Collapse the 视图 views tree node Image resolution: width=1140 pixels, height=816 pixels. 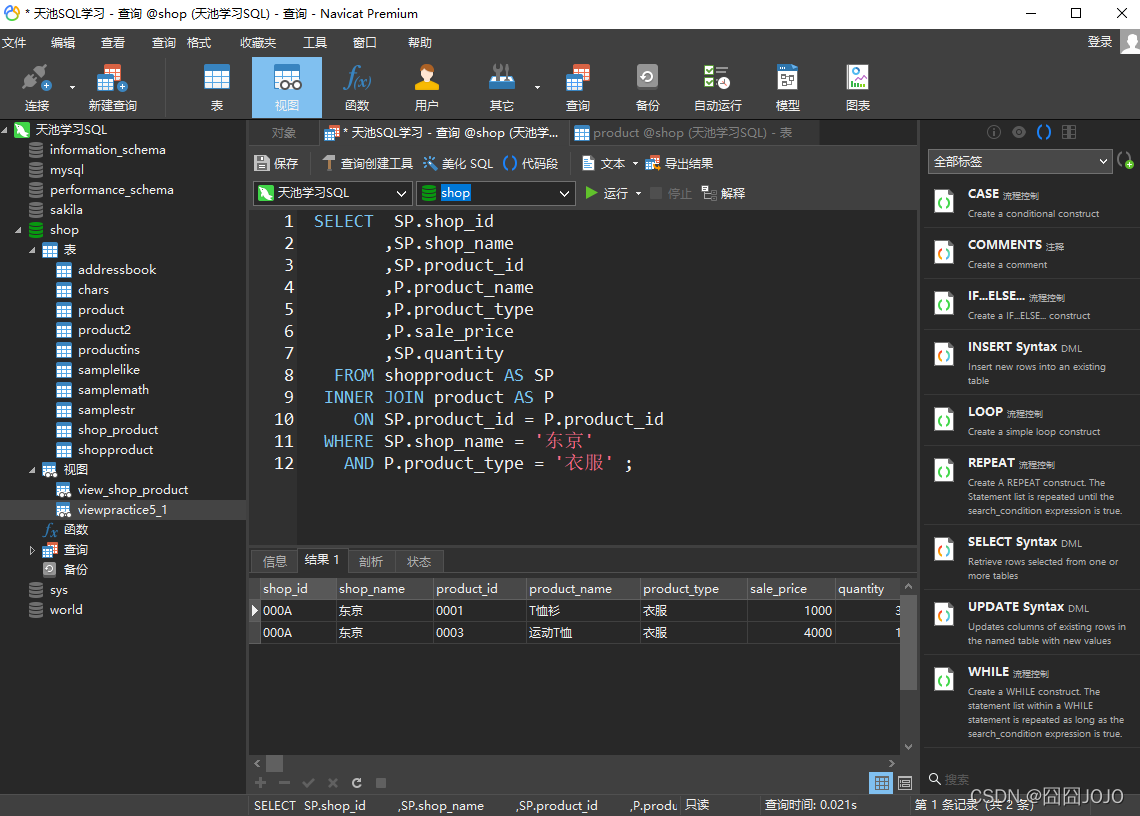tap(32, 470)
